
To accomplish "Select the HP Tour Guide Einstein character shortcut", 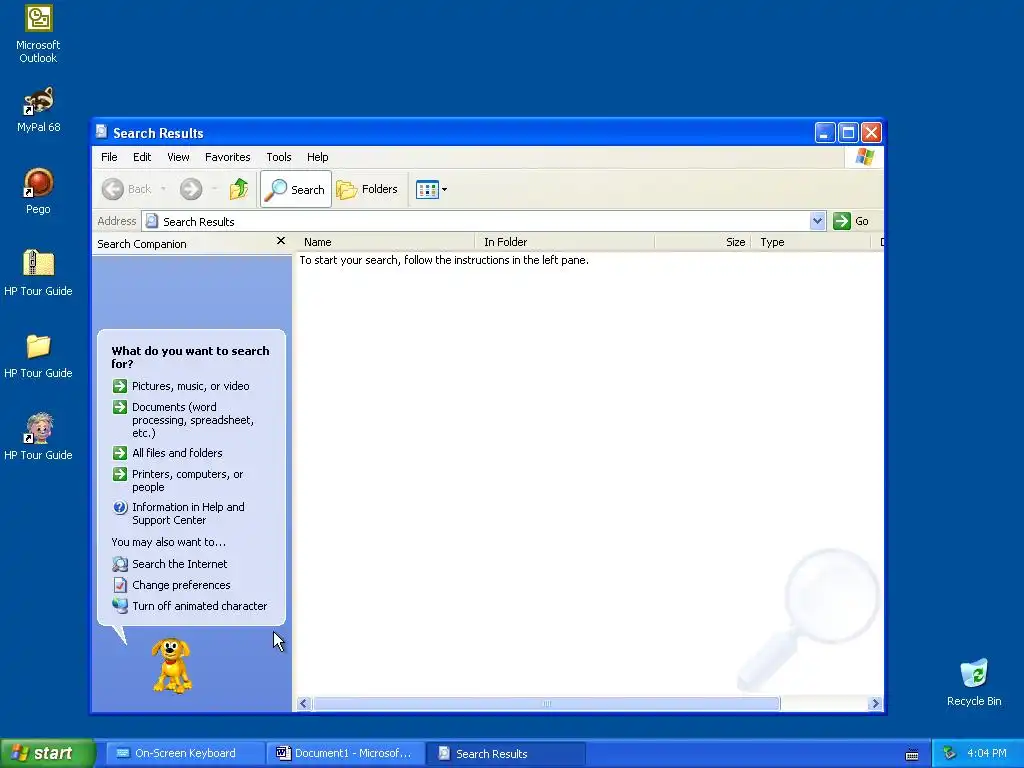I will coord(38,437).
